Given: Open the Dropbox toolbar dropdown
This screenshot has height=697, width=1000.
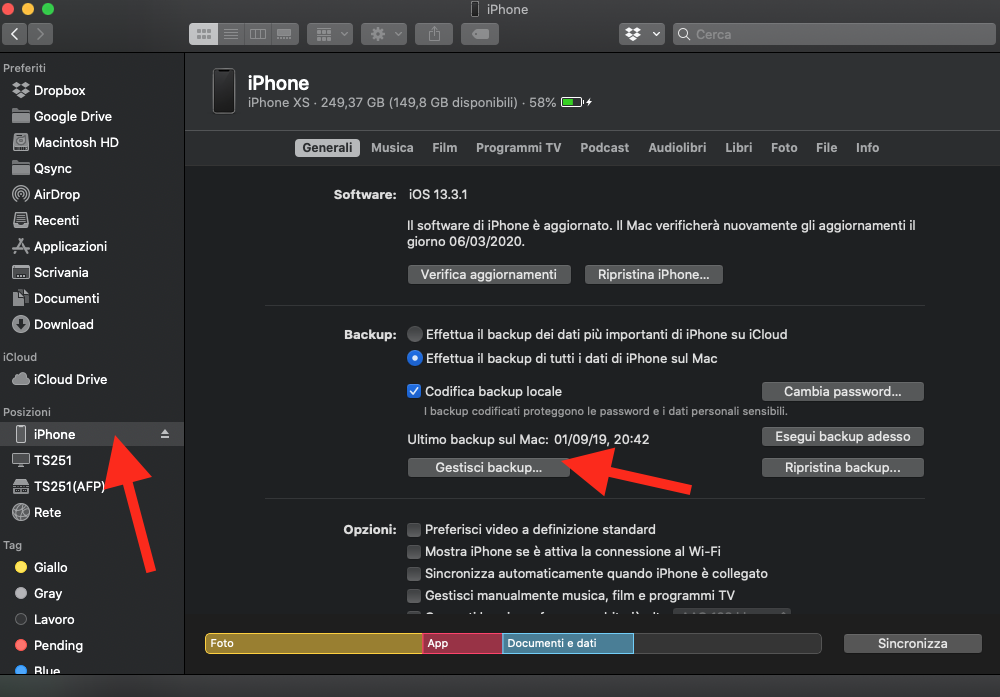Looking at the screenshot, I should click(642, 34).
